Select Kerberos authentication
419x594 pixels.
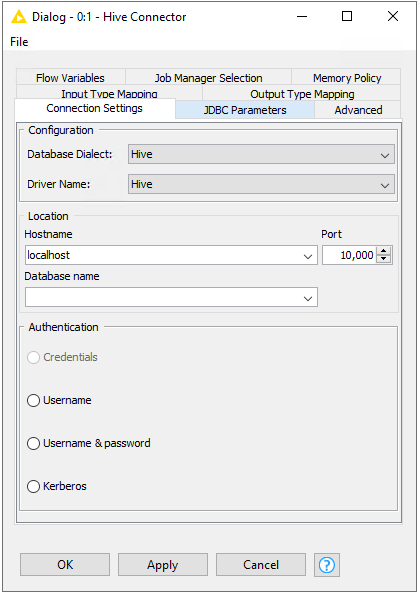pyautogui.click(x=33, y=486)
